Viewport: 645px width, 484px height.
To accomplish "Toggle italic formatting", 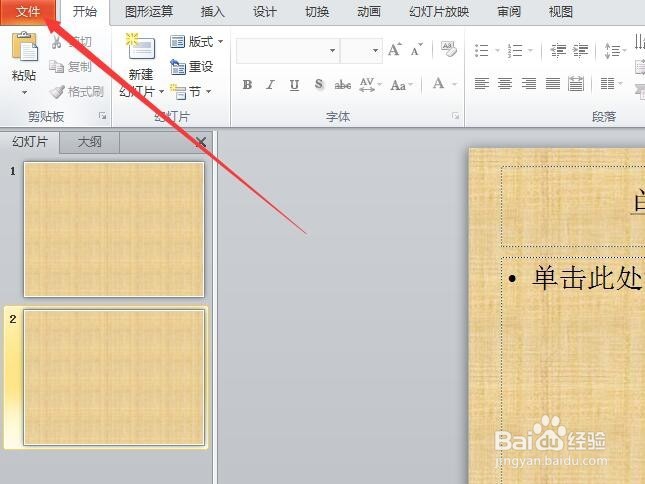I will coord(270,85).
